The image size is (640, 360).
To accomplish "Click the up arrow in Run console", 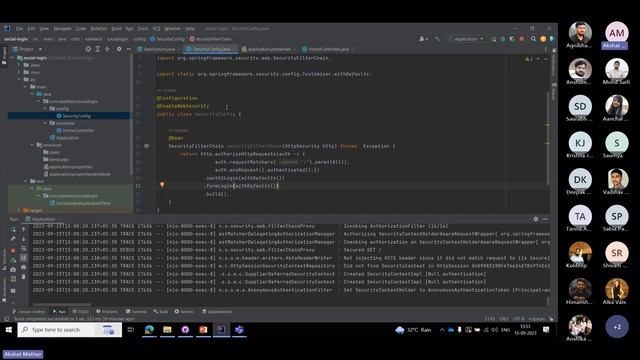I will pos(24,229).
